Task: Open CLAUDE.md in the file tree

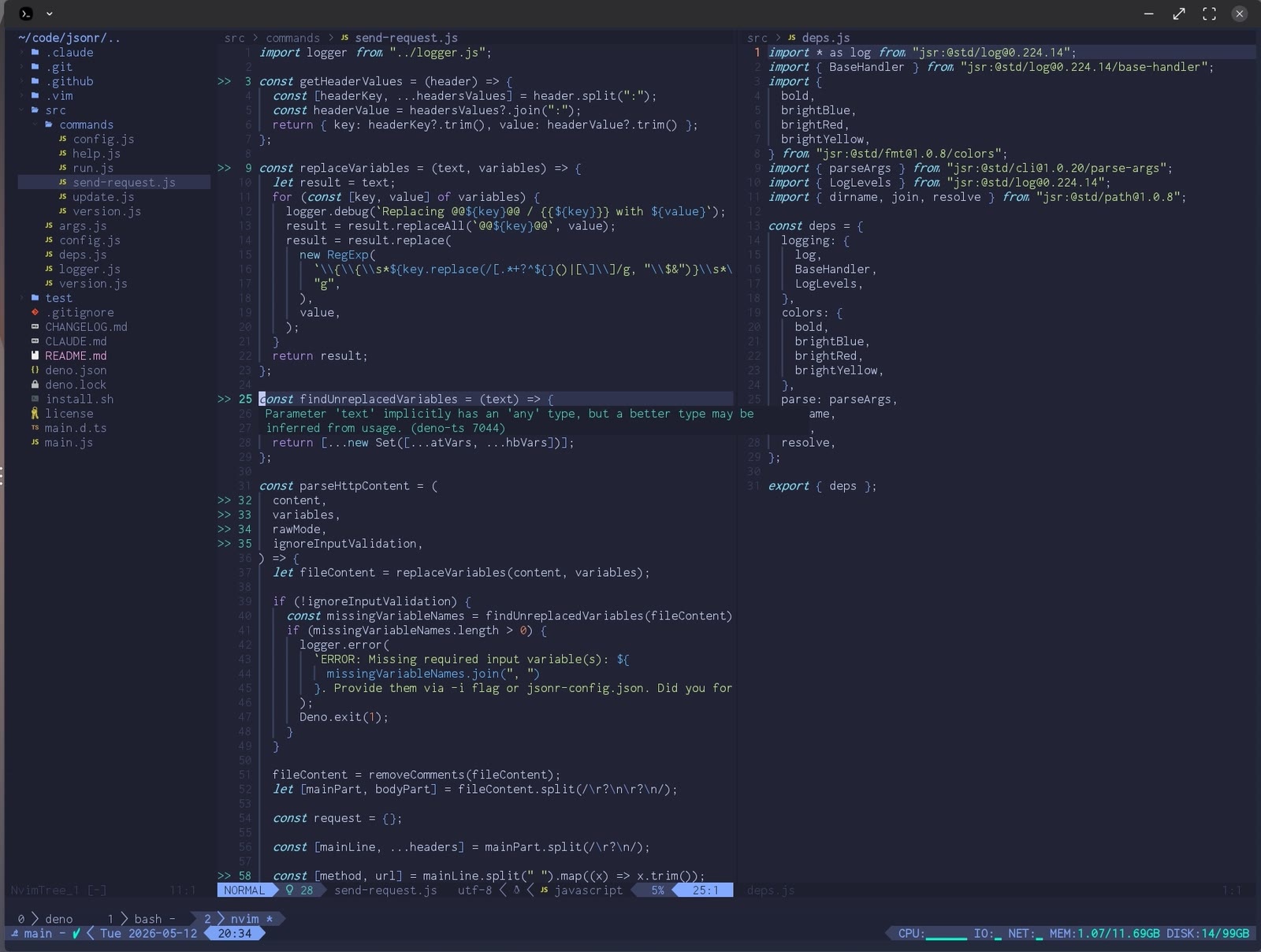Action: click(76, 341)
